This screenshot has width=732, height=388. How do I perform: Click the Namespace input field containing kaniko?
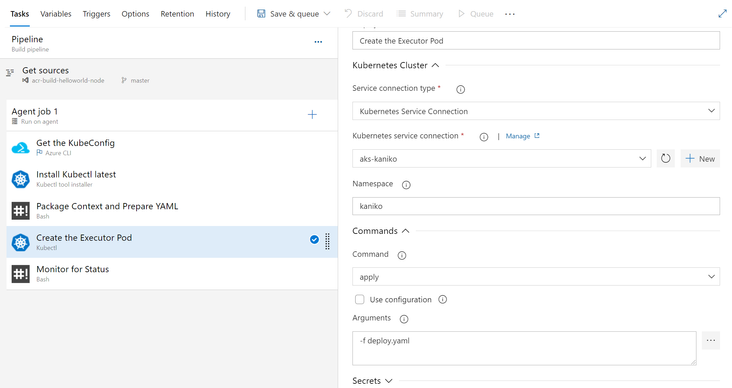536,206
